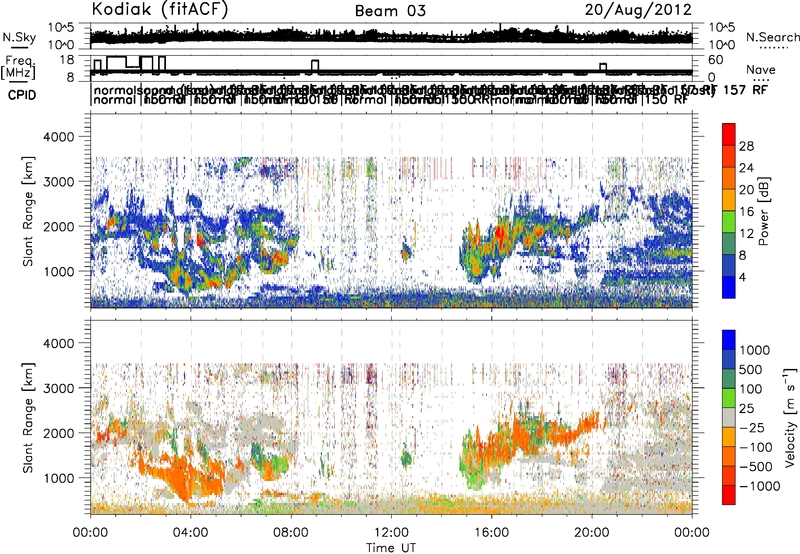Viewport: 800px width, 554px height.
Task: Click the light green segment of the power colorbar
Action: tap(729, 221)
